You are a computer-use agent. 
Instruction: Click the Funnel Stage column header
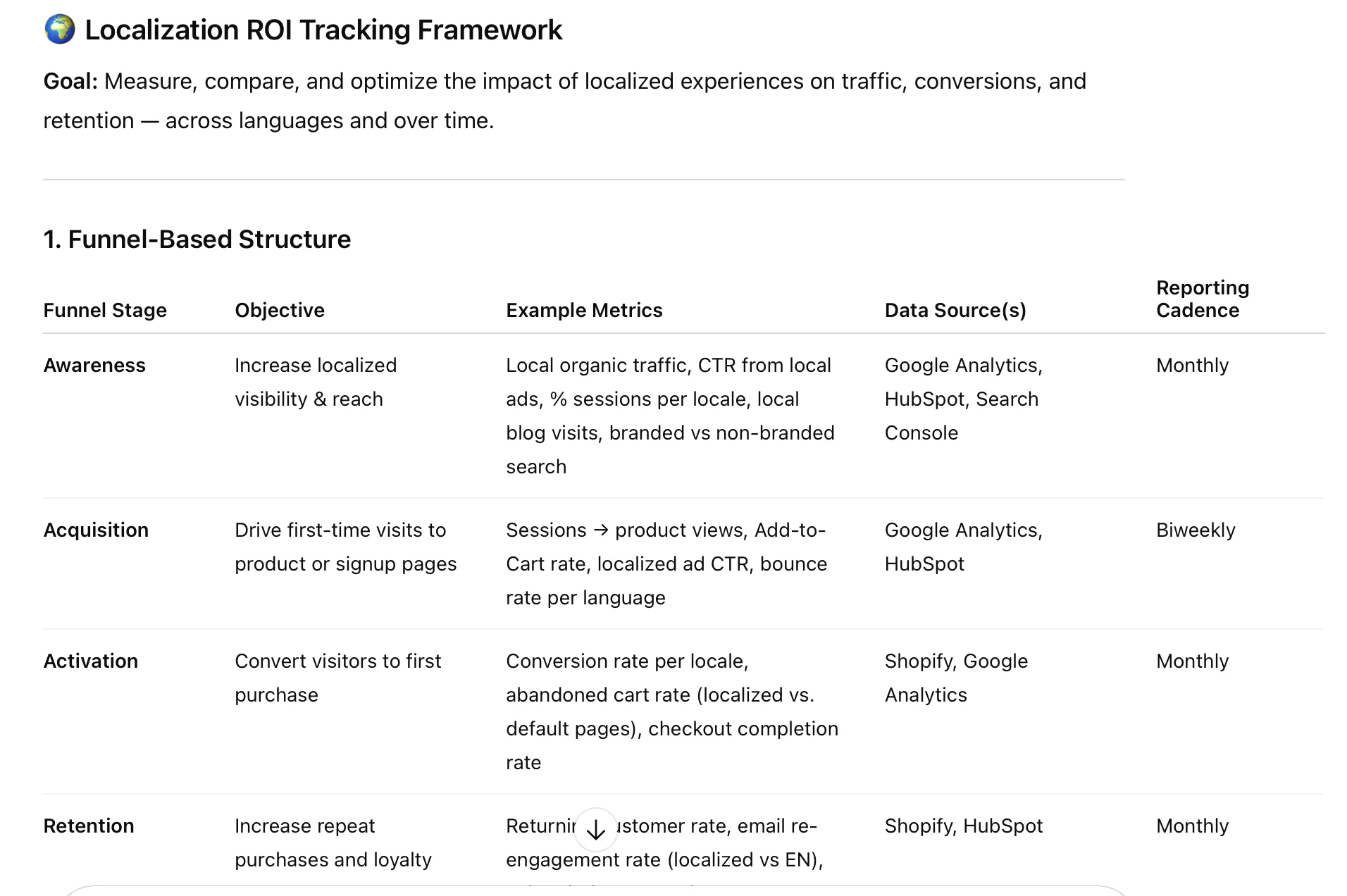(x=105, y=310)
